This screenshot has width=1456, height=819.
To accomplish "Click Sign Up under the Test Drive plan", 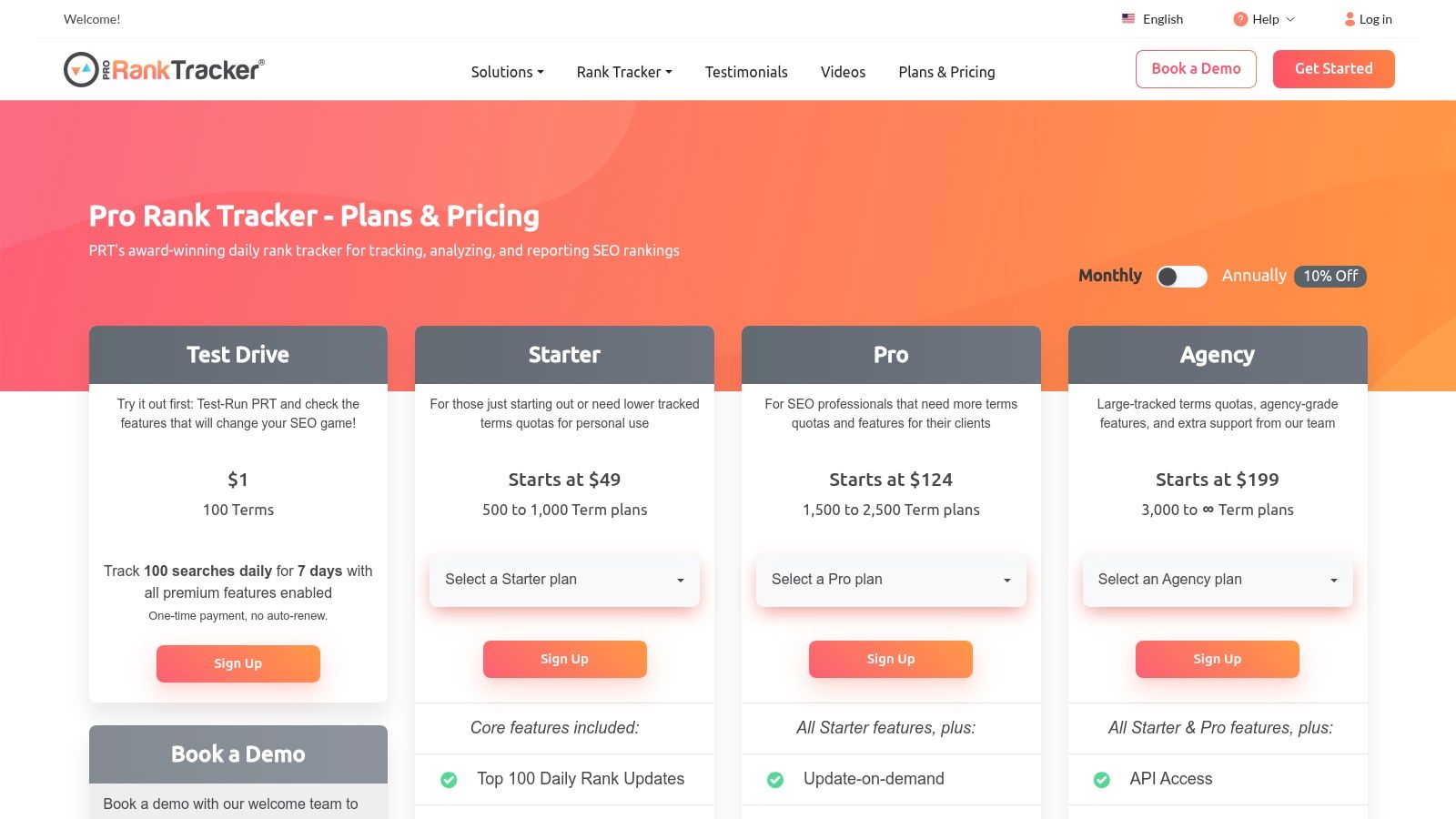I will click(x=238, y=663).
